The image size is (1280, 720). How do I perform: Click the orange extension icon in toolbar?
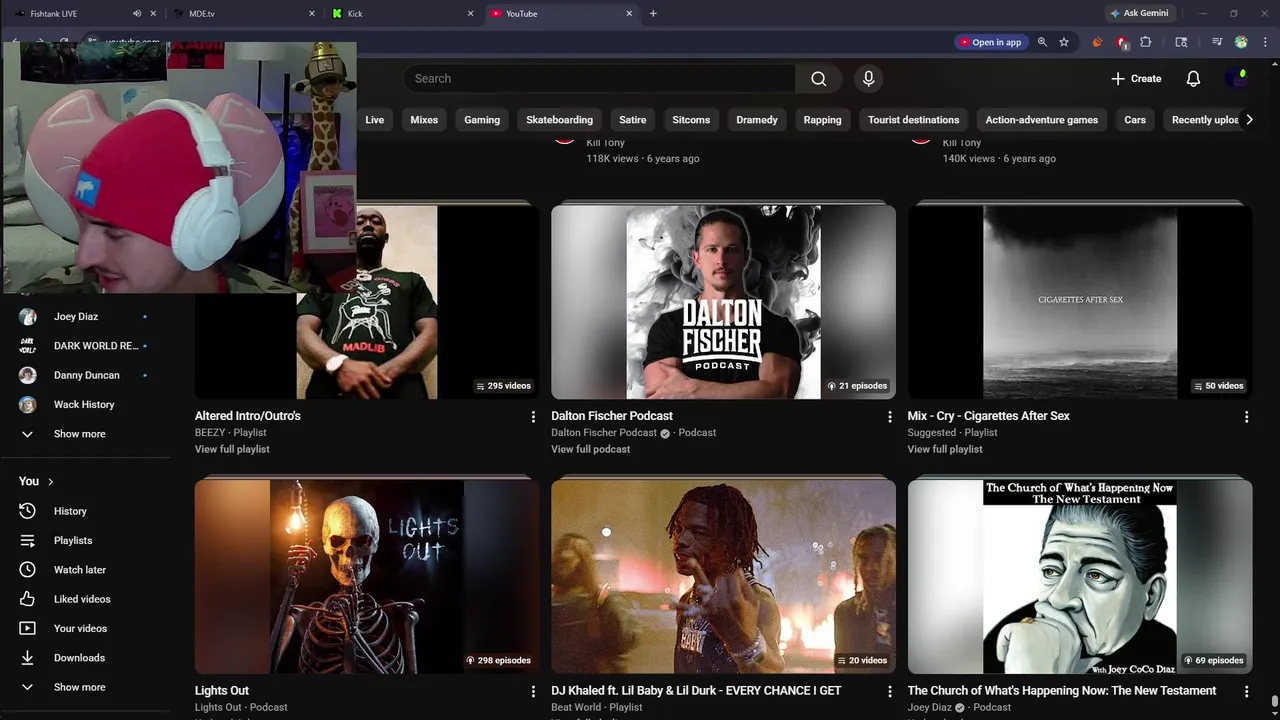point(1097,42)
